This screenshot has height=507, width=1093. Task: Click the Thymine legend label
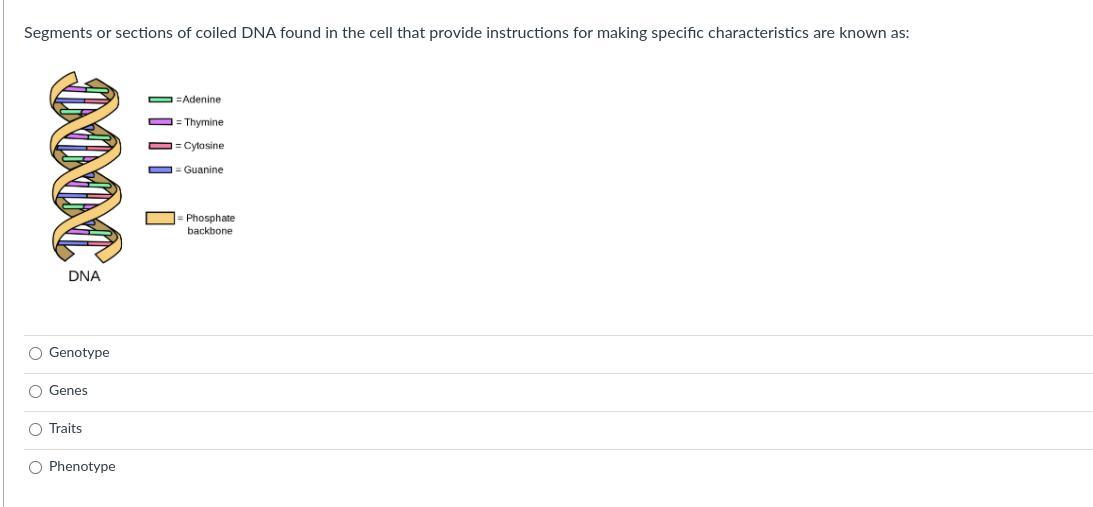point(203,122)
